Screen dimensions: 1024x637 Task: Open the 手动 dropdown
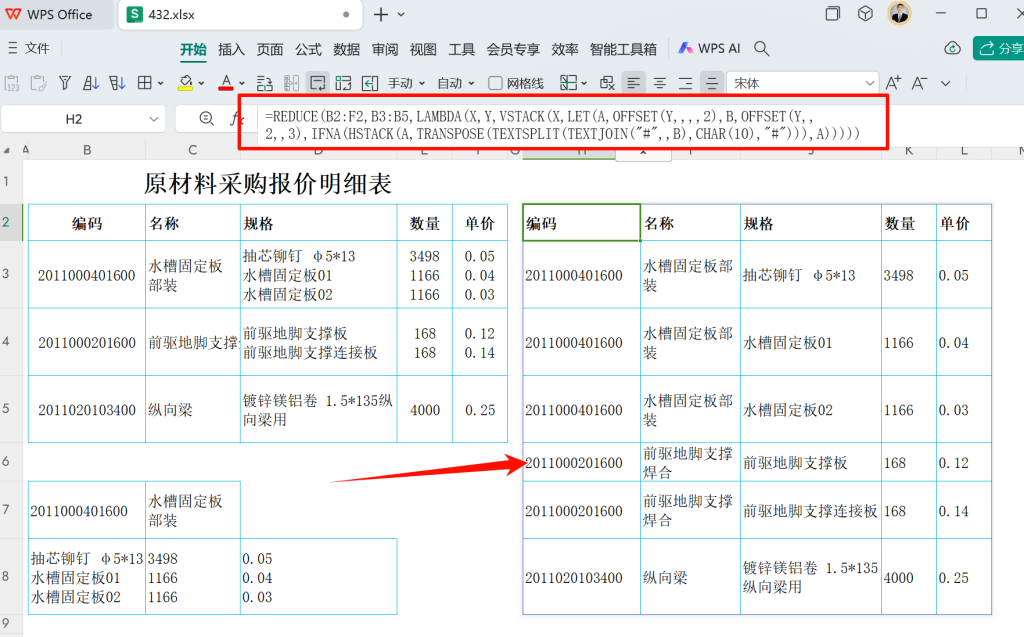pos(407,83)
